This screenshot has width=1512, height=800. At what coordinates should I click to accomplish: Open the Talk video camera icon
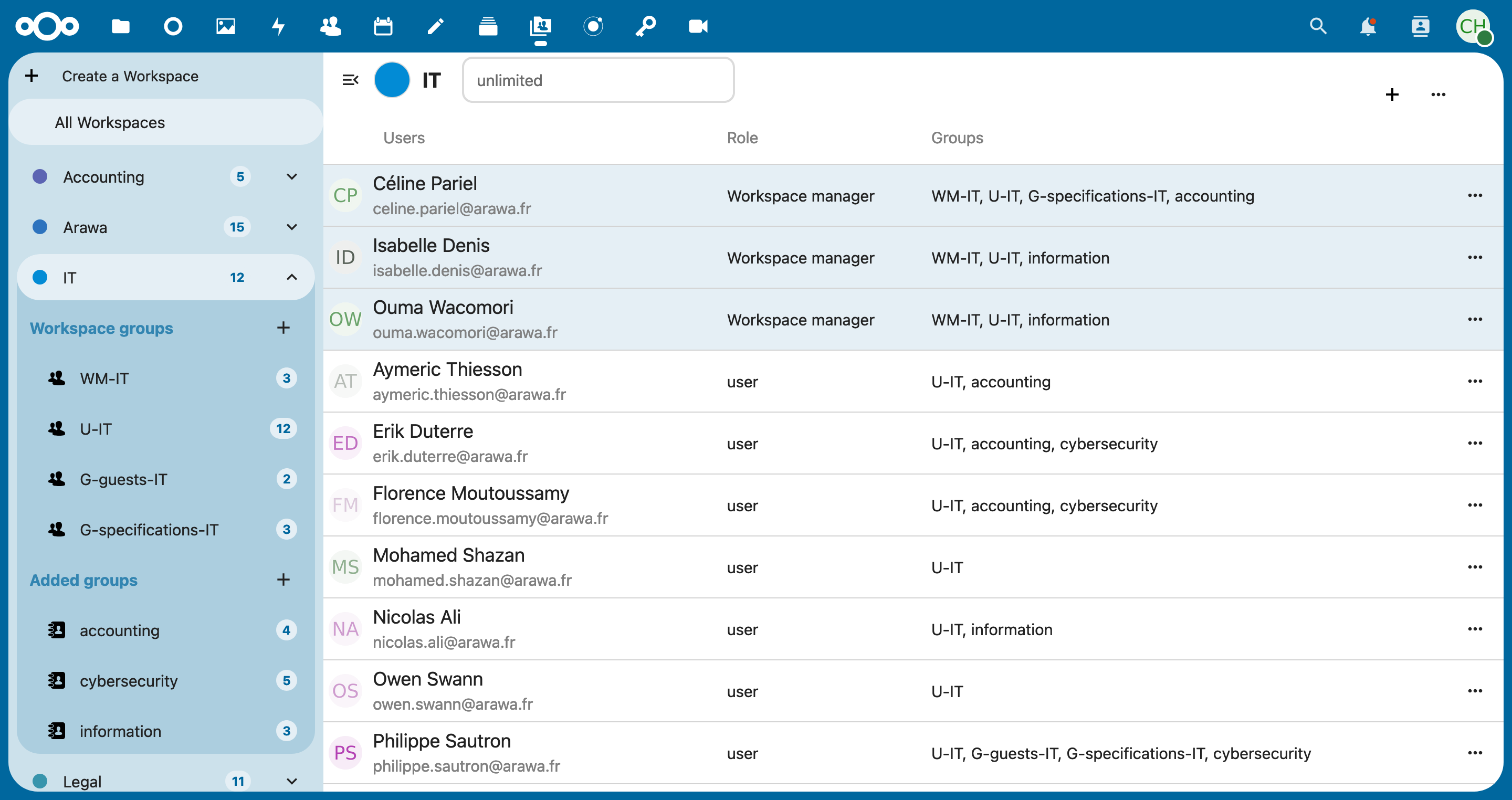698,26
